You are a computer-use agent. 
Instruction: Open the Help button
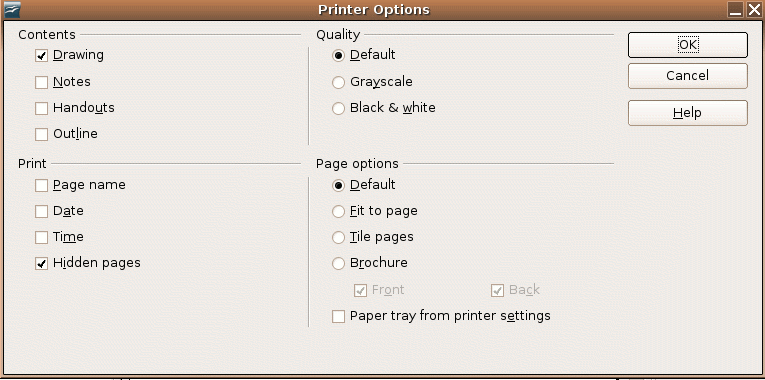pos(687,113)
